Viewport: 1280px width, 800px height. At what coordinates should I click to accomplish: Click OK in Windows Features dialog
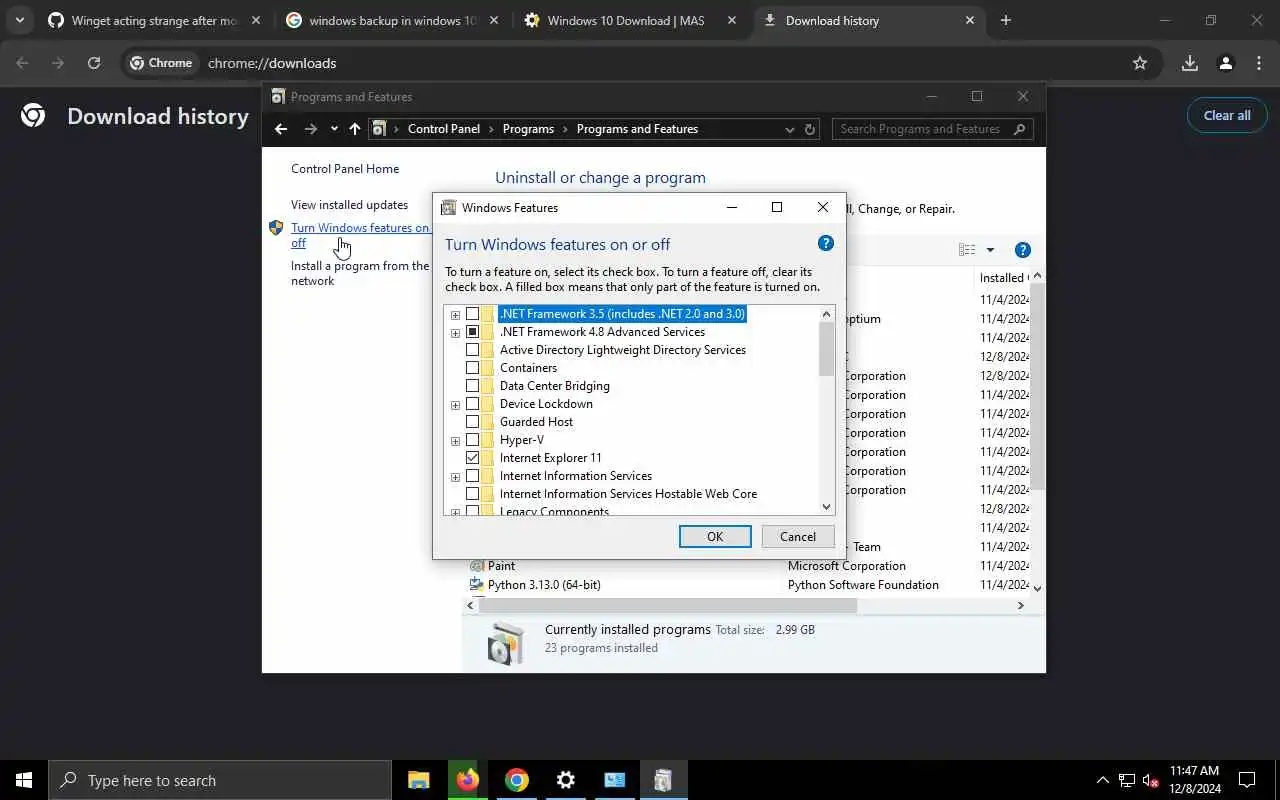715,537
